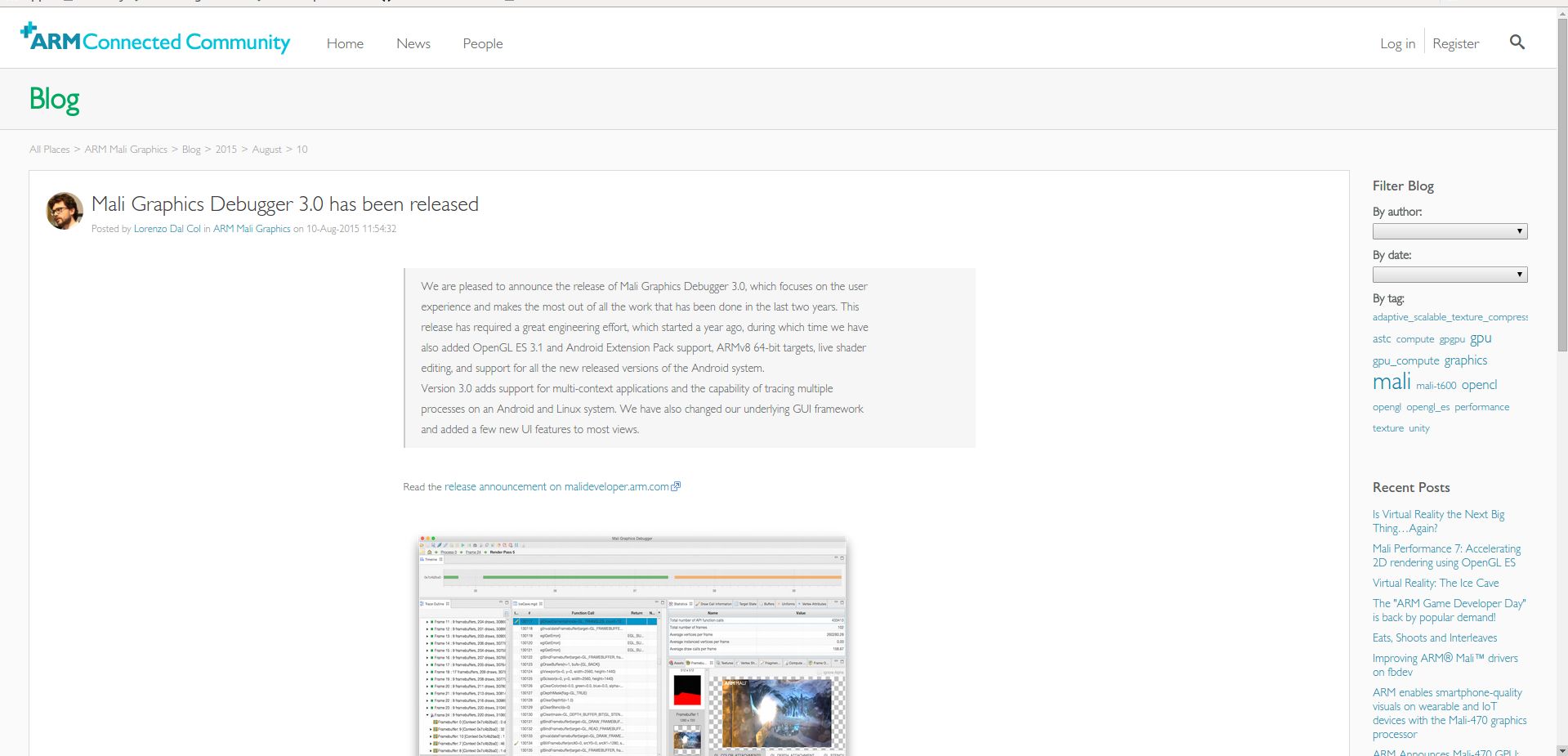Filter by mali-t600 tag

coord(1436,385)
